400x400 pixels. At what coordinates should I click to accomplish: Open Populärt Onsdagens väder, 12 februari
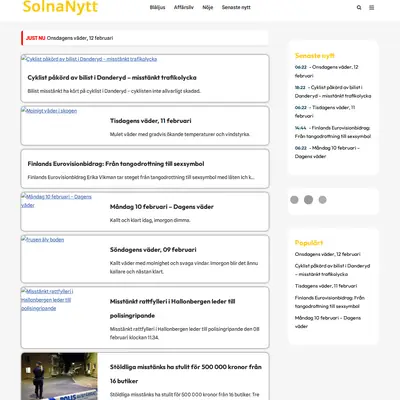point(328,254)
